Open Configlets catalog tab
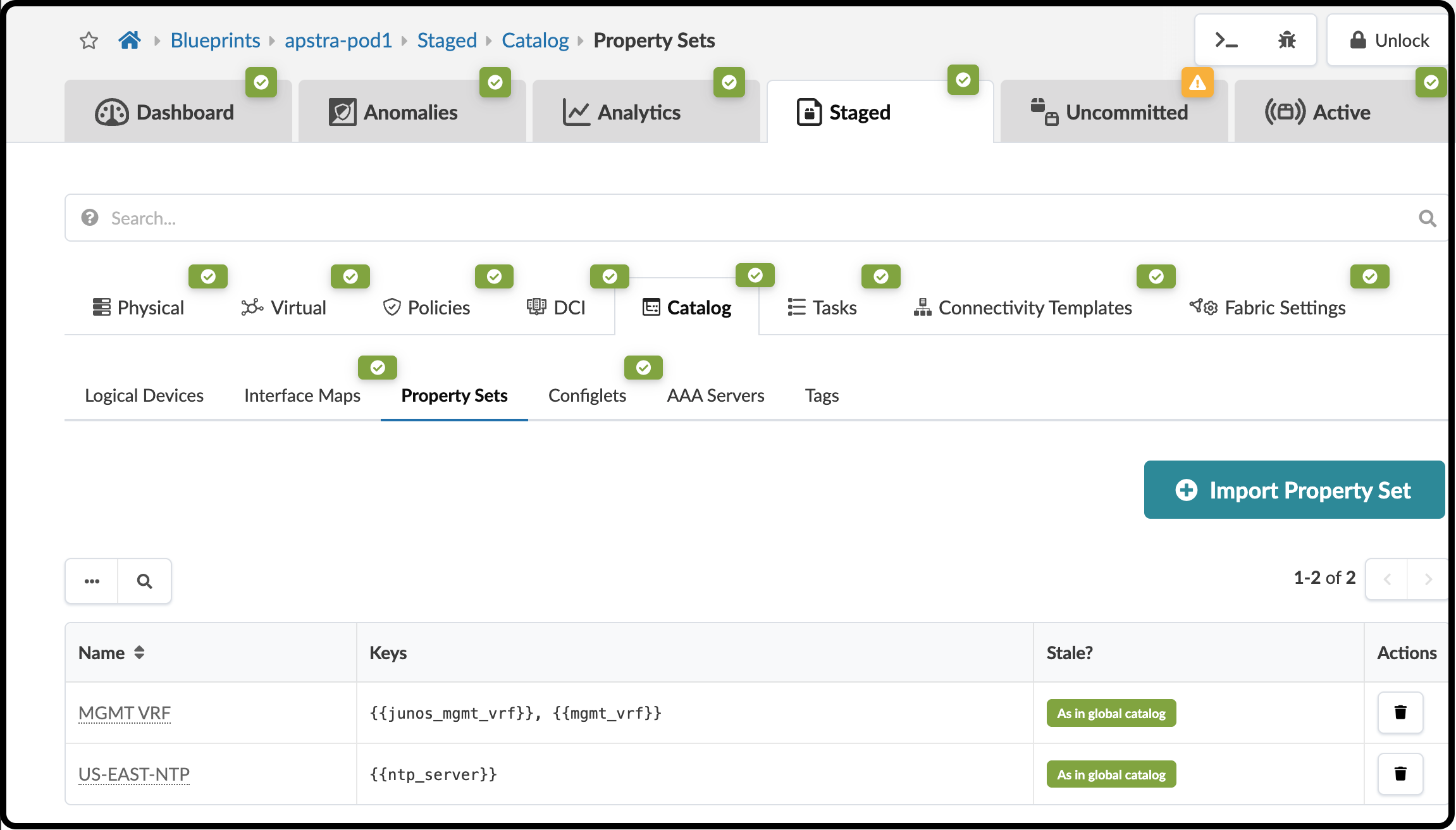1456x830 pixels. click(x=587, y=395)
